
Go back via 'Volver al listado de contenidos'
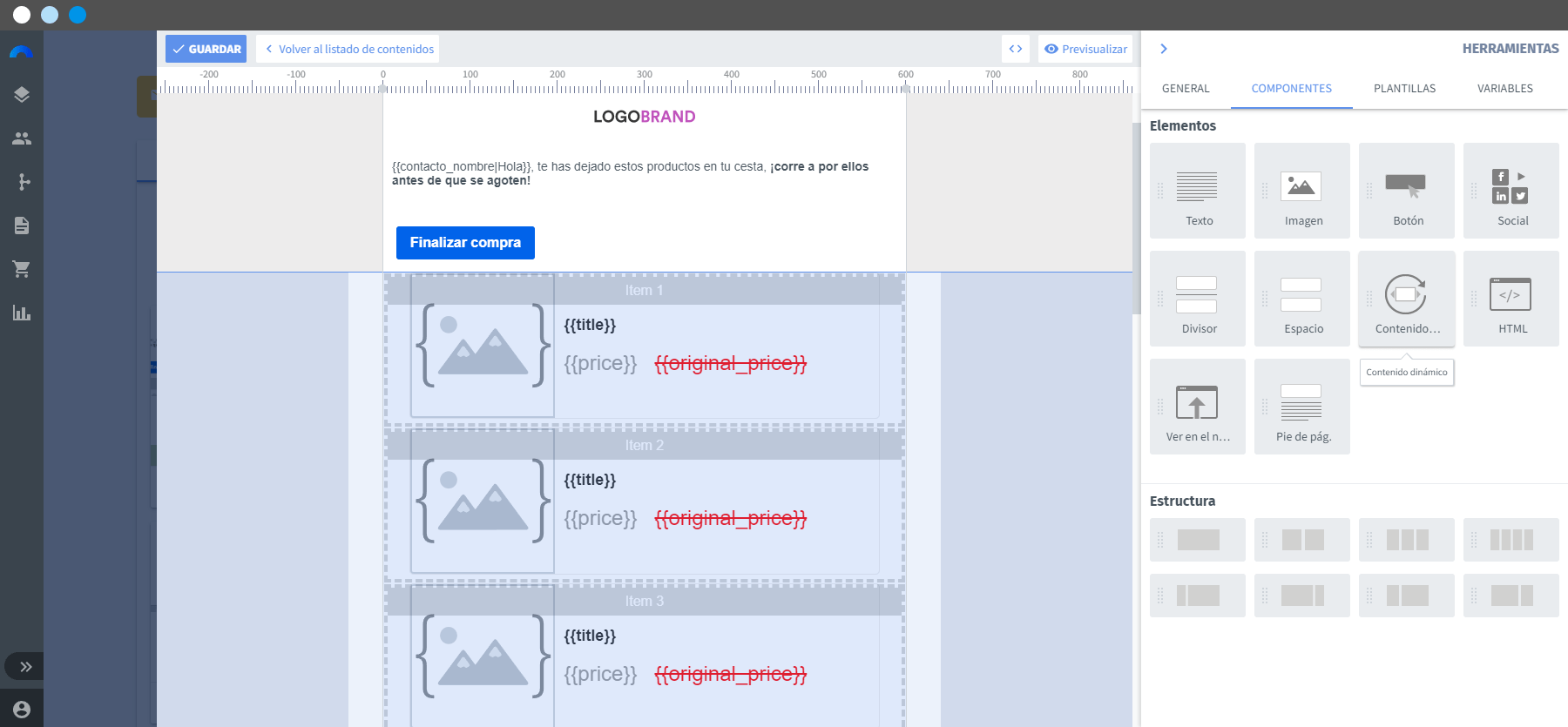[x=348, y=49]
